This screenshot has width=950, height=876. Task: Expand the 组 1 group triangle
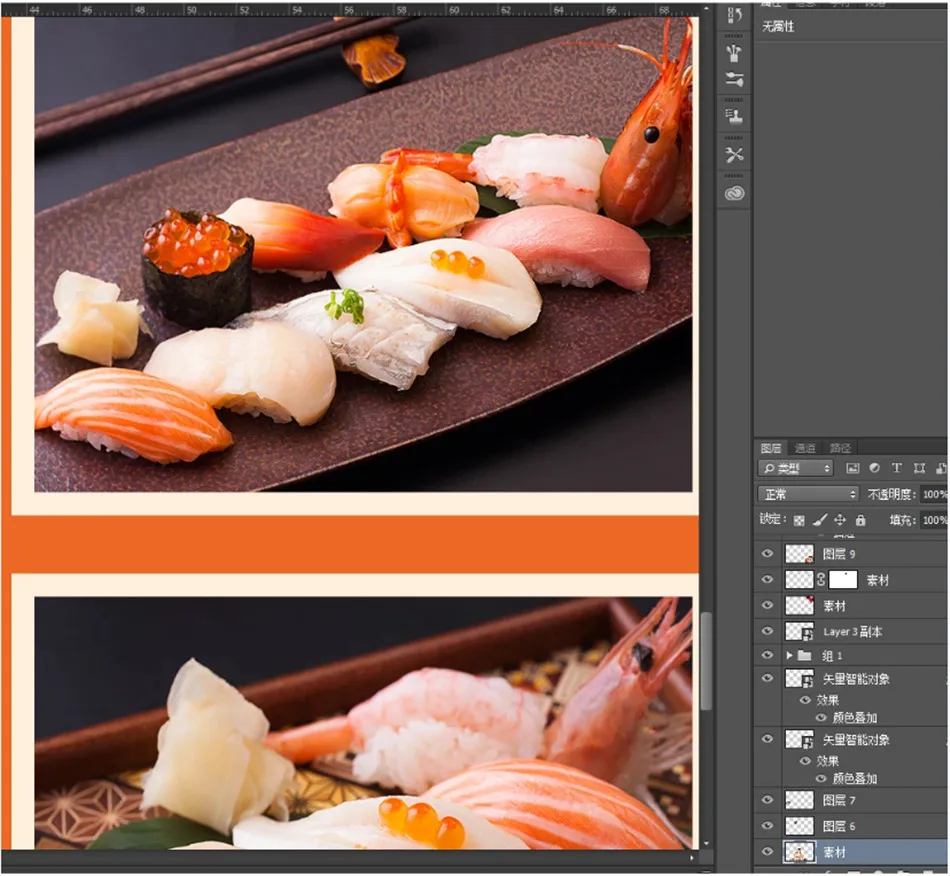coord(789,655)
